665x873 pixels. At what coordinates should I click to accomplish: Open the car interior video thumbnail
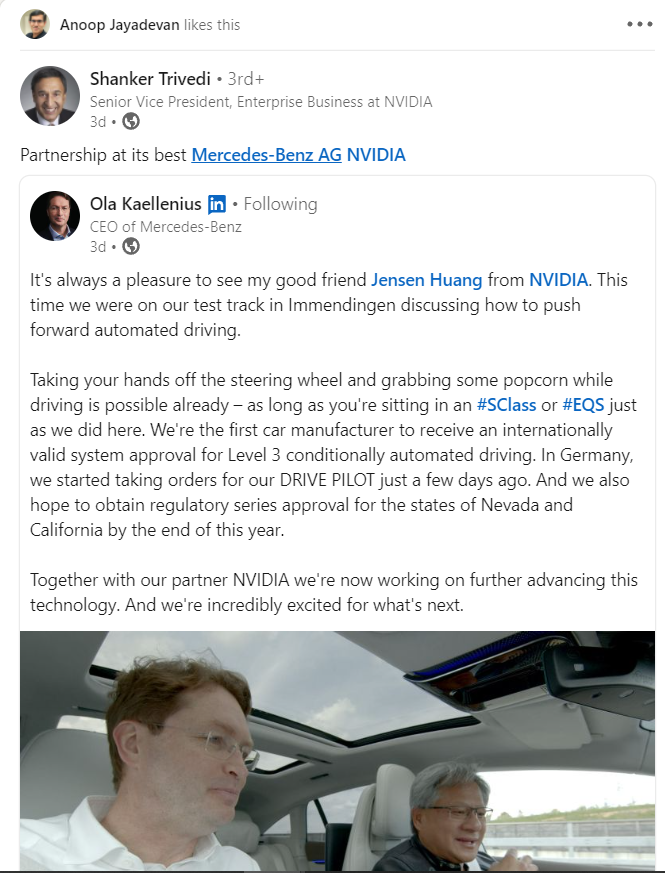(337, 750)
